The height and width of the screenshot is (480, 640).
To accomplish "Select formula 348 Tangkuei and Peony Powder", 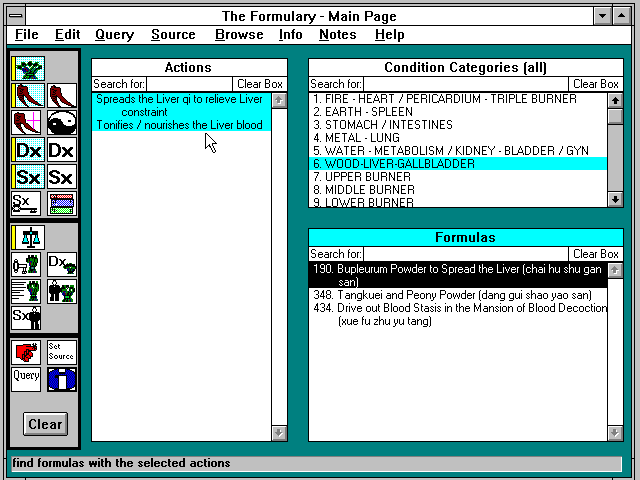I will 449,295.
